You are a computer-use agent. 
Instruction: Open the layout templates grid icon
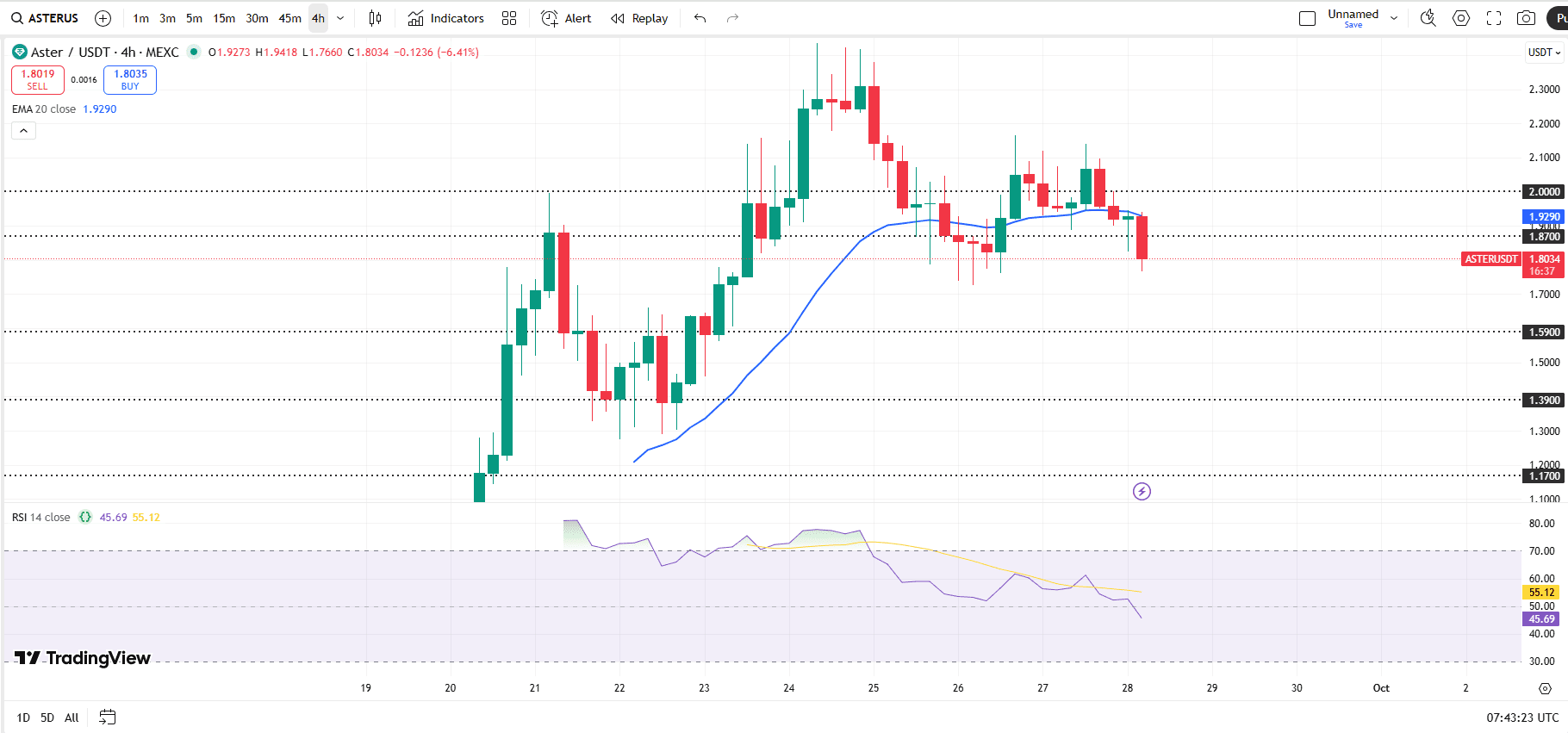(509, 18)
